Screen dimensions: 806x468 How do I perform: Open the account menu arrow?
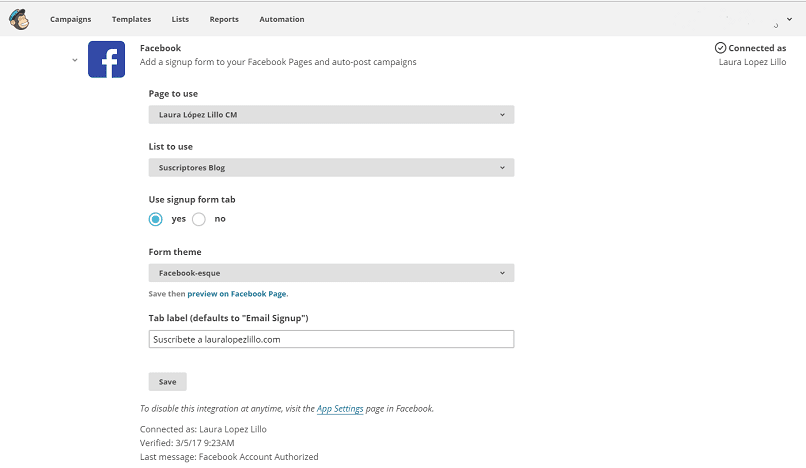tap(790, 20)
